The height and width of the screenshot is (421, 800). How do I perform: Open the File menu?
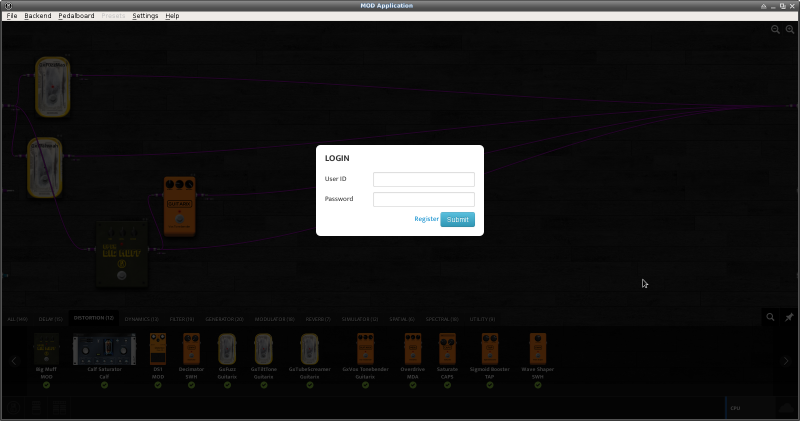coord(12,16)
